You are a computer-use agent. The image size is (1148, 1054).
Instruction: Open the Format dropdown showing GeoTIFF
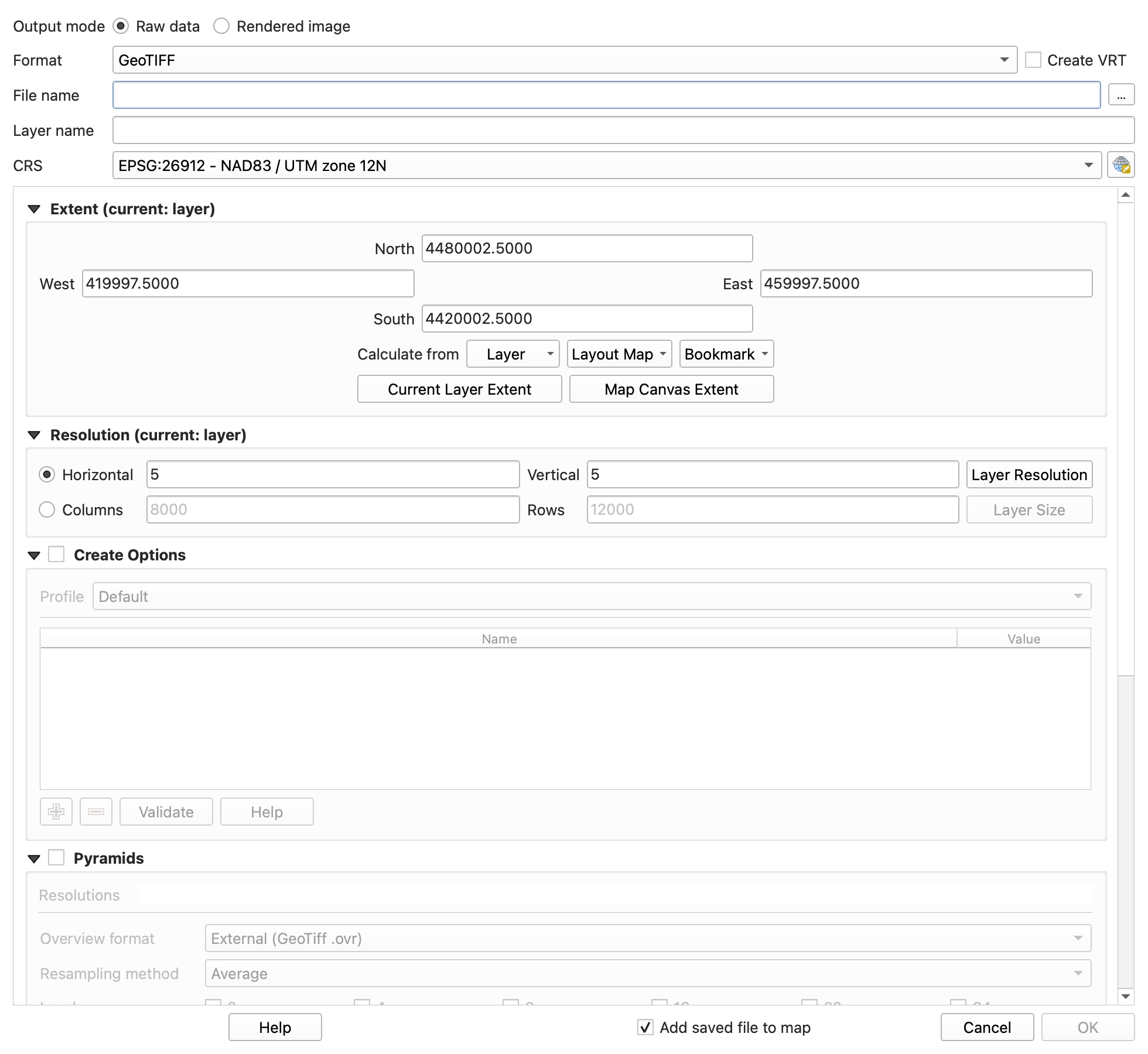pos(565,60)
